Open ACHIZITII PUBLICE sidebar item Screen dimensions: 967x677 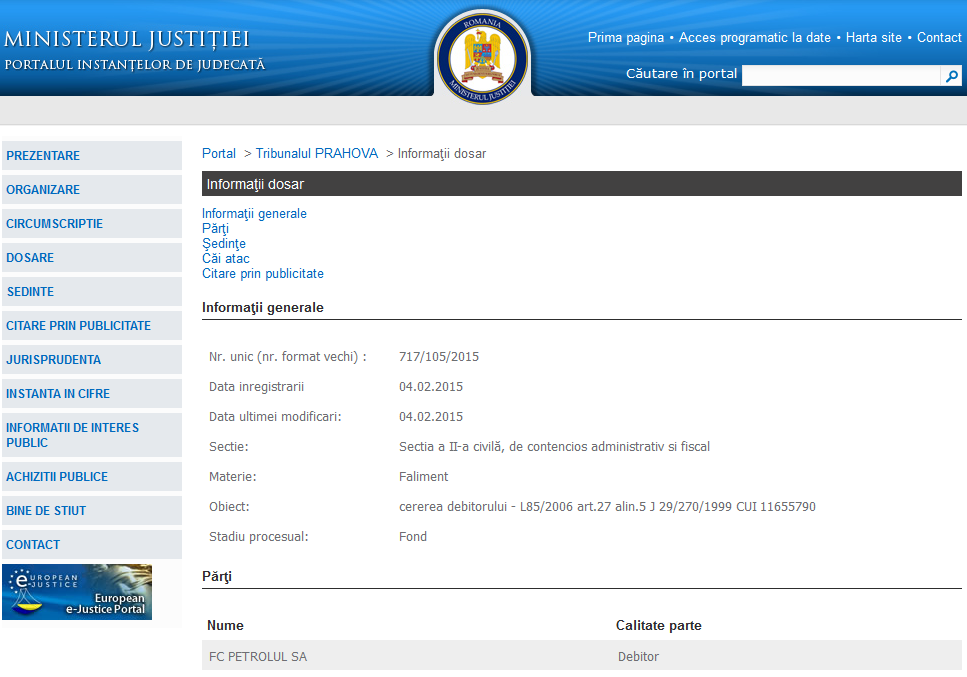click(92, 476)
